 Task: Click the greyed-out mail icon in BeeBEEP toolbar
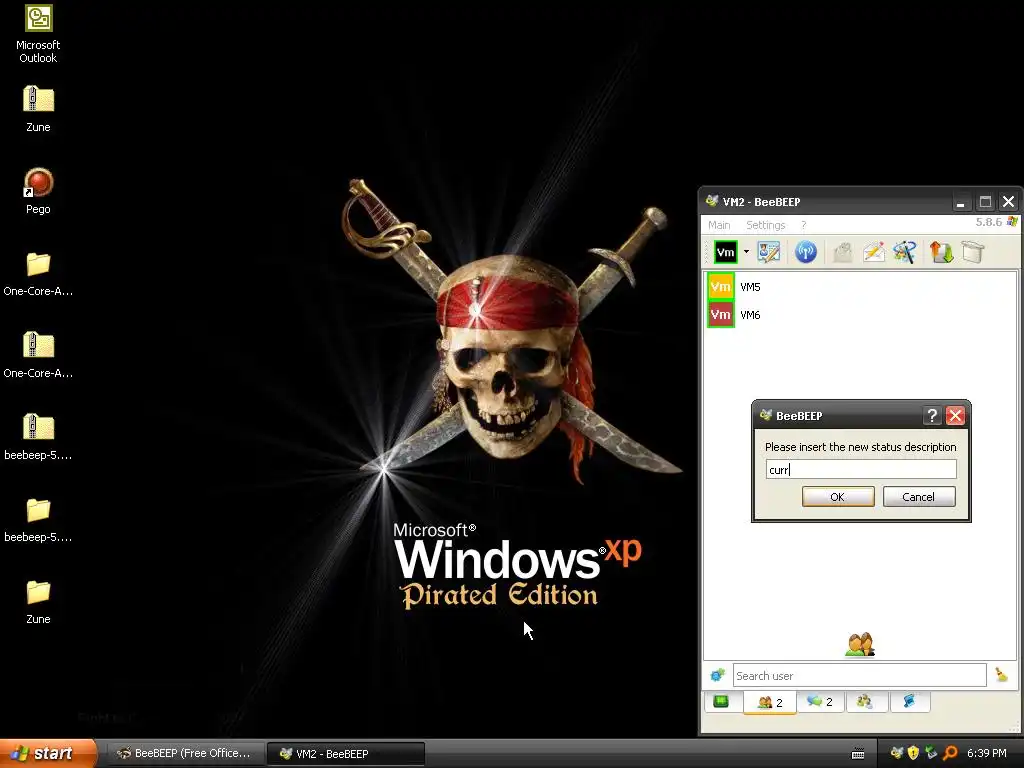(842, 252)
